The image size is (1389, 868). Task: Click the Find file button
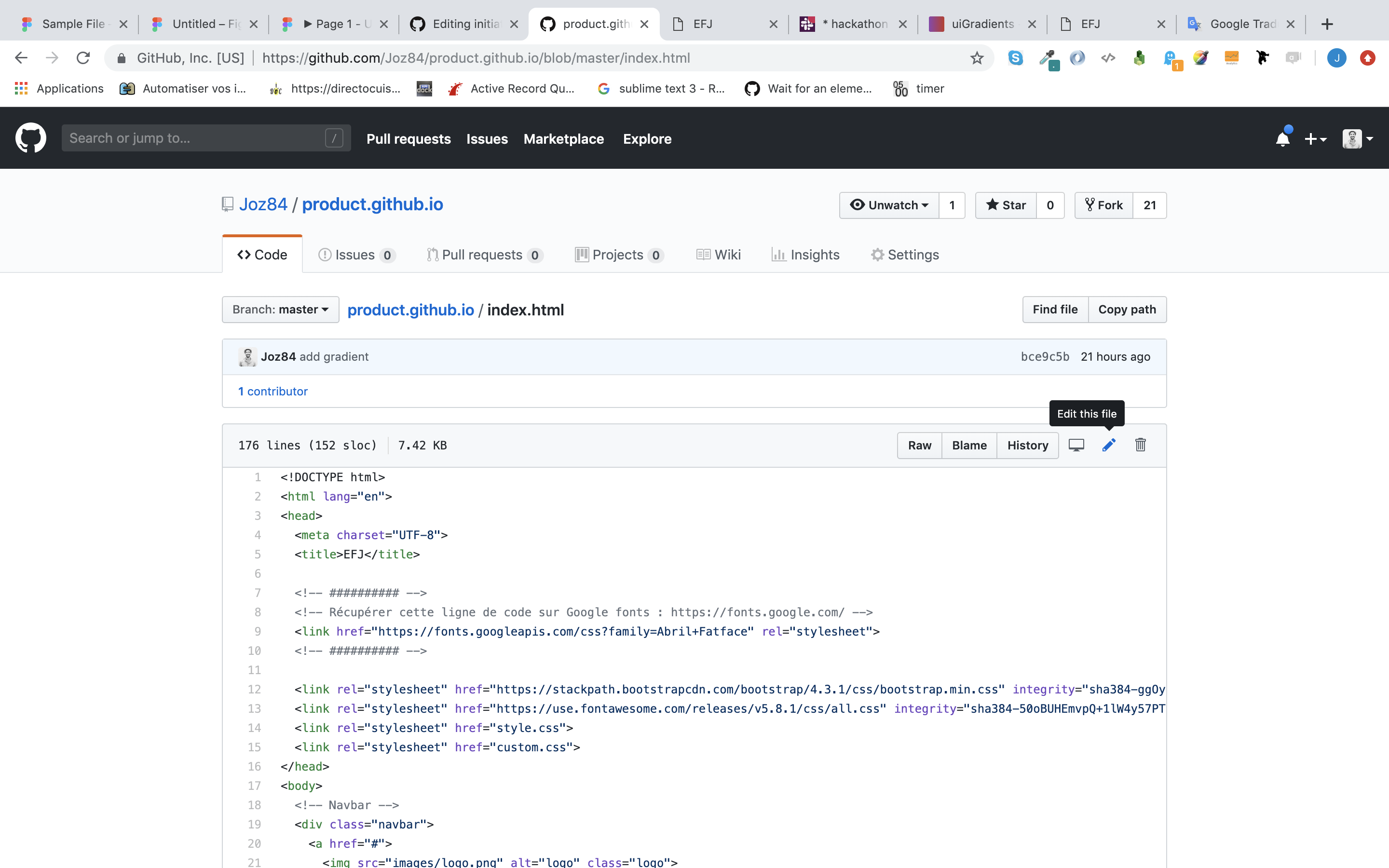click(1055, 310)
